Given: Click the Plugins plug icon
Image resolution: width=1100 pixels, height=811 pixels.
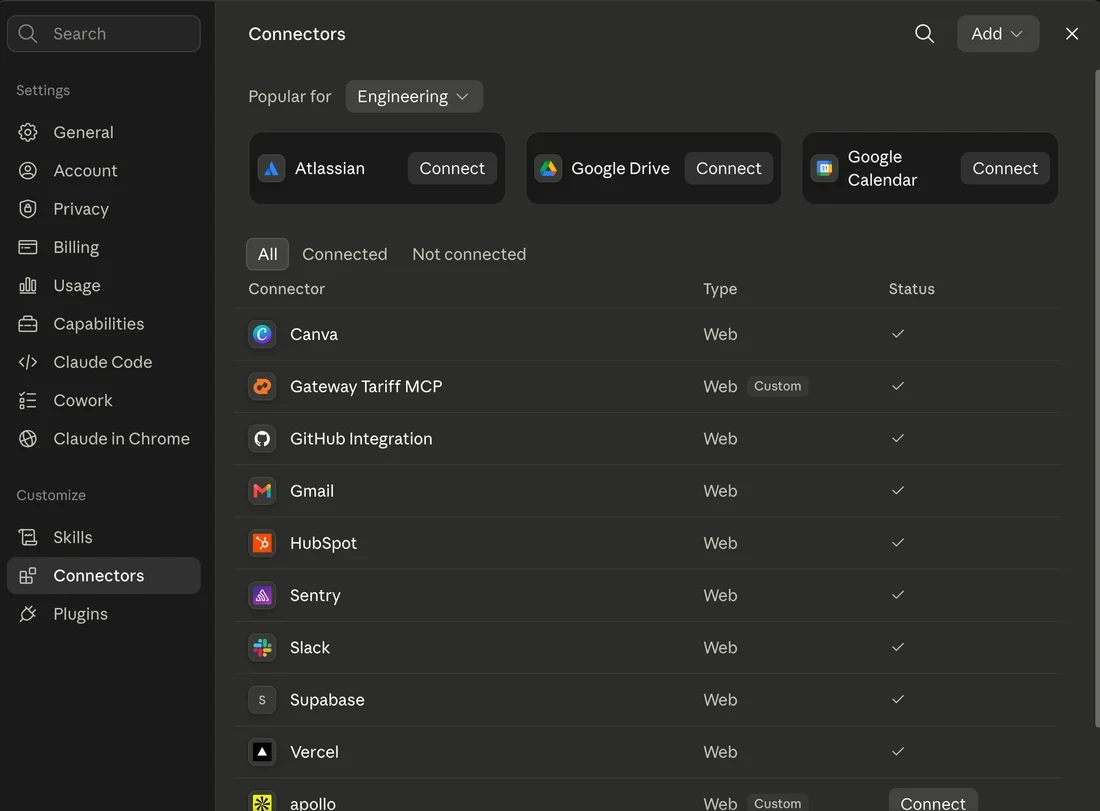Looking at the screenshot, I should pyautogui.click(x=27, y=614).
